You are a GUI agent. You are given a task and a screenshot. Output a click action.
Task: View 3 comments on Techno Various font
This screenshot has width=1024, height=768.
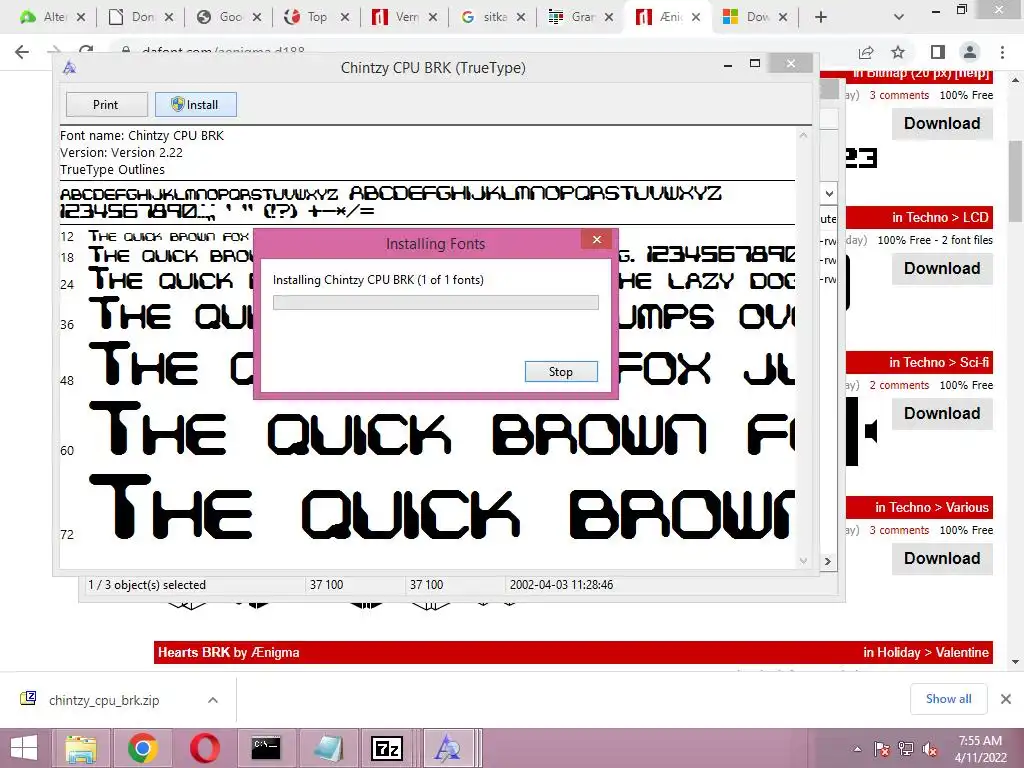point(899,530)
